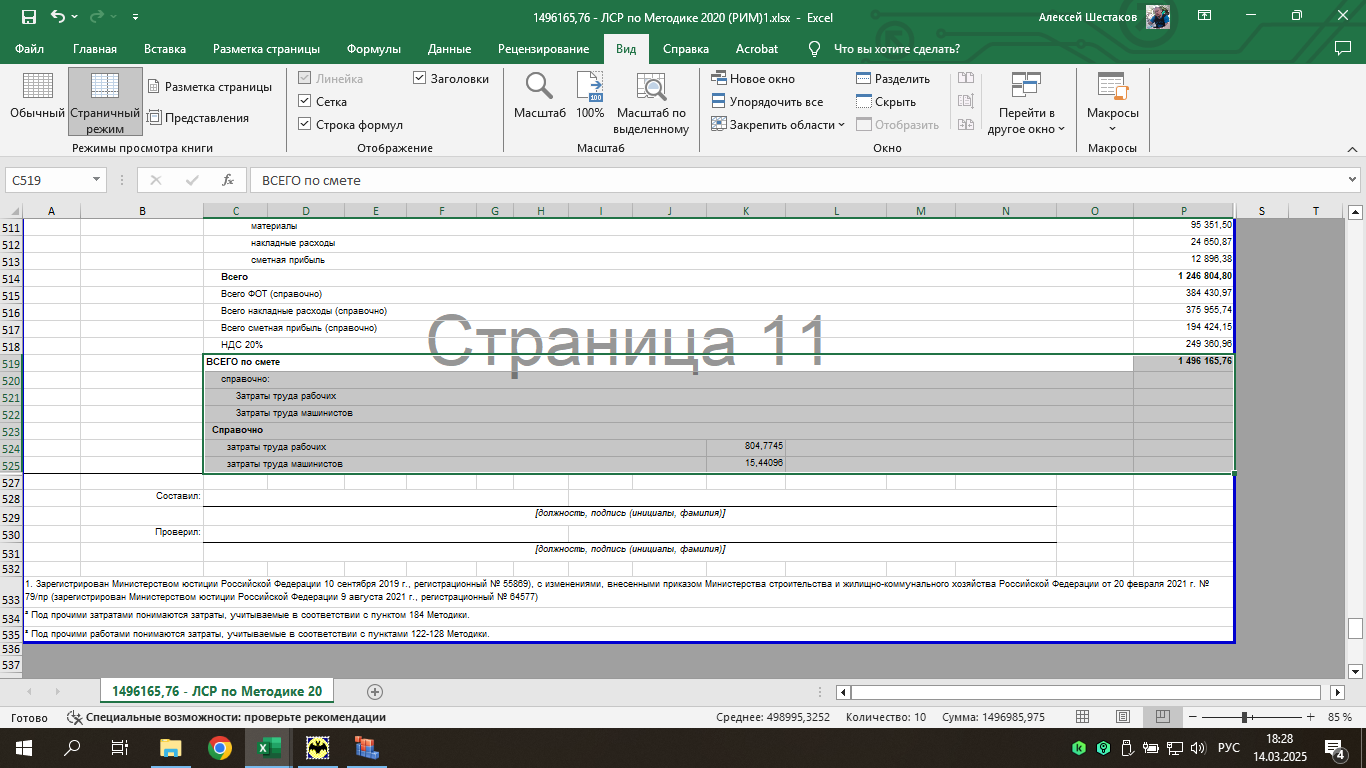The image size is (1366, 768).
Task: Switch to the Главная ribbon tab
Action: point(94,49)
